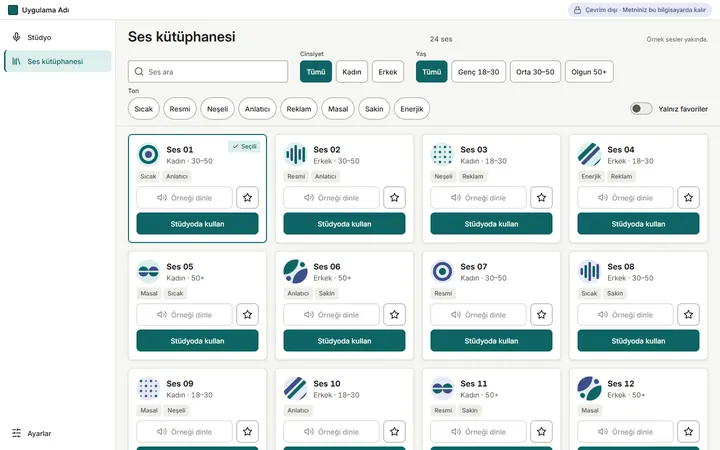The width and height of the screenshot is (720, 450).
Task: Toggle the Reklam tone filter
Action: [x=299, y=109]
